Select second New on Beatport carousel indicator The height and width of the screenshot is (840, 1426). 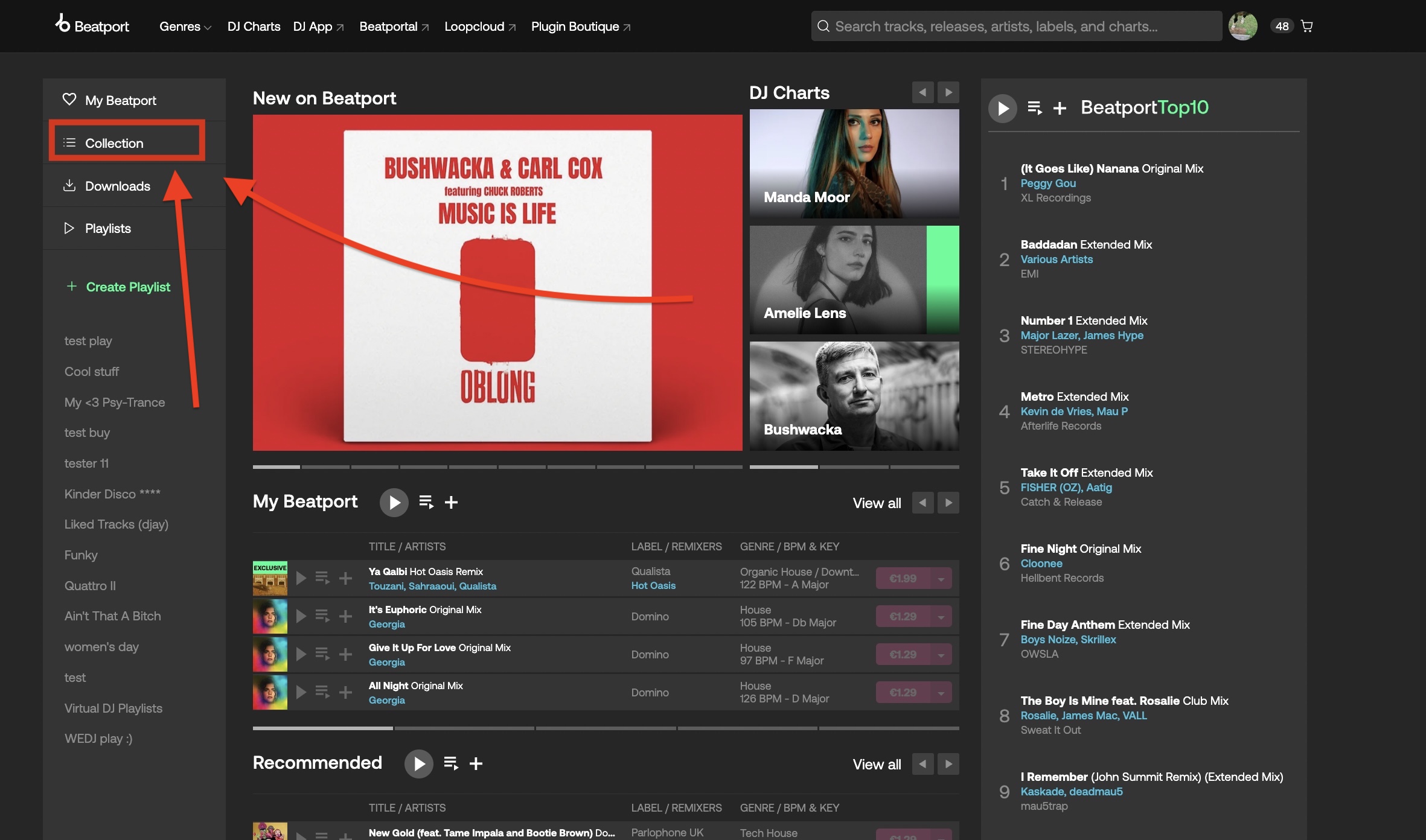click(325, 466)
